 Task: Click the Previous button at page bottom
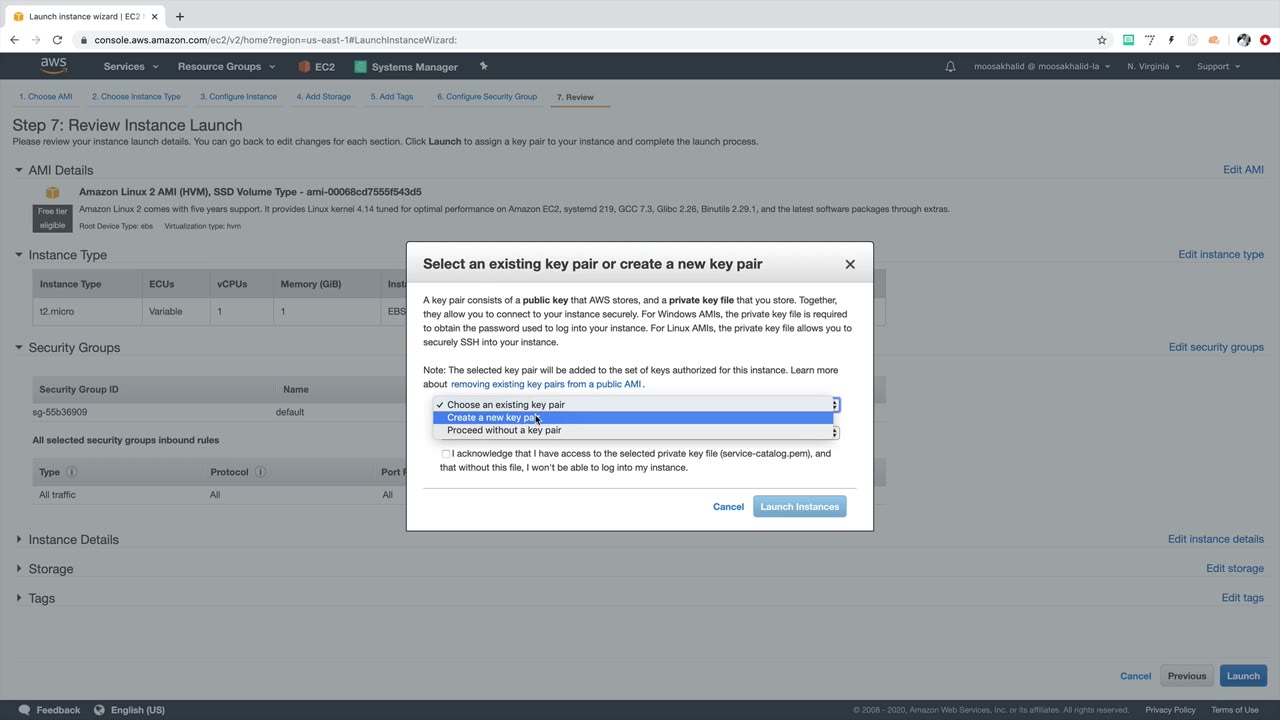pos(1187,676)
